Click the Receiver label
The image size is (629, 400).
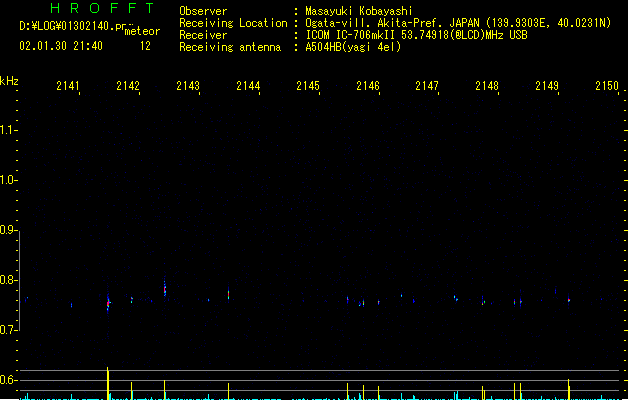pyautogui.click(x=203, y=35)
